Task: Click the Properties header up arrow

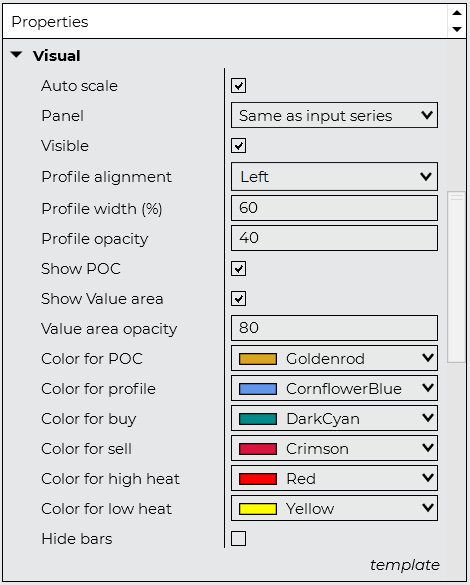Action: (x=457, y=13)
